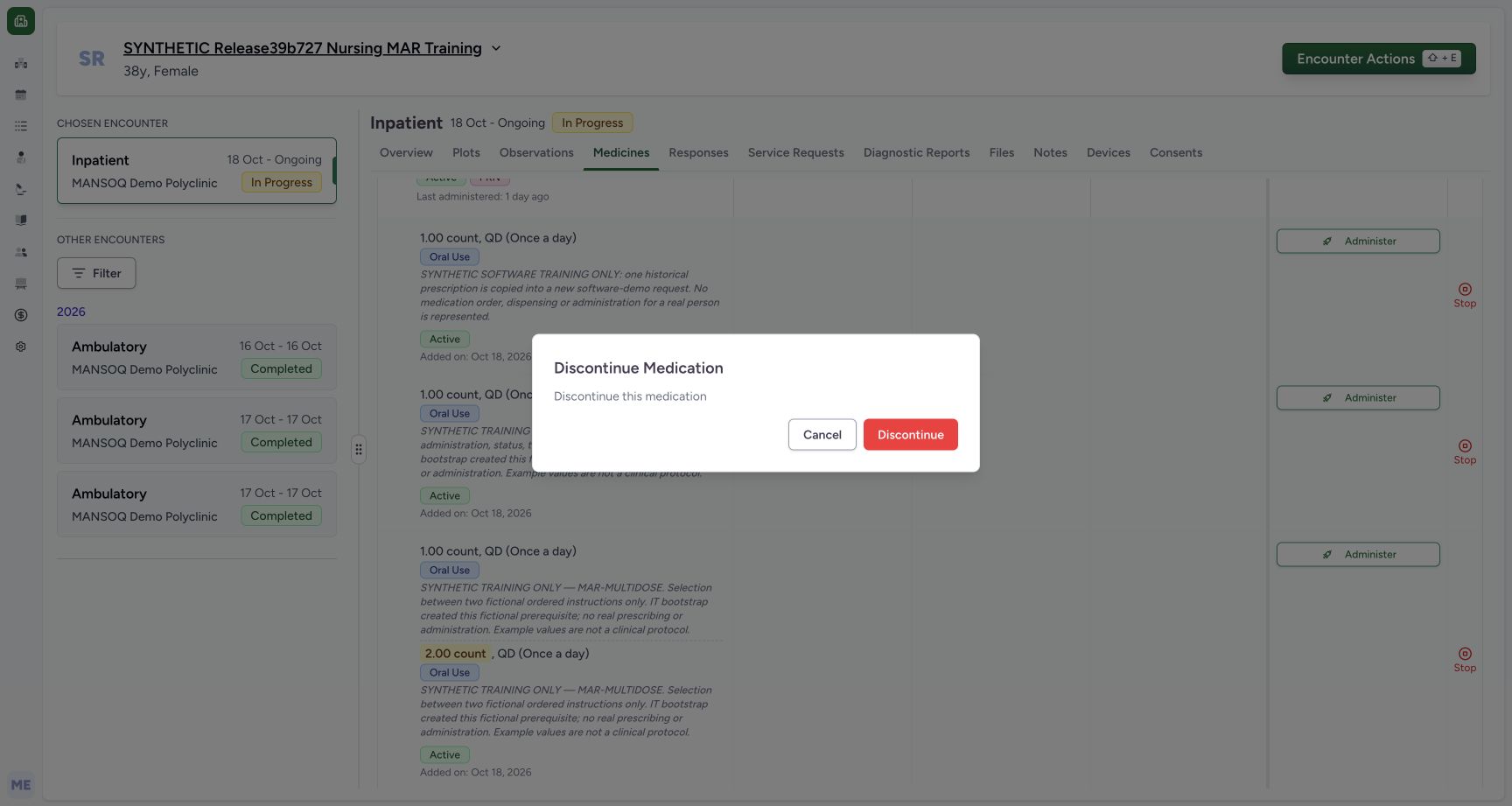Open the Medicines tab
Image resolution: width=1512 pixels, height=806 pixels.
[621, 152]
